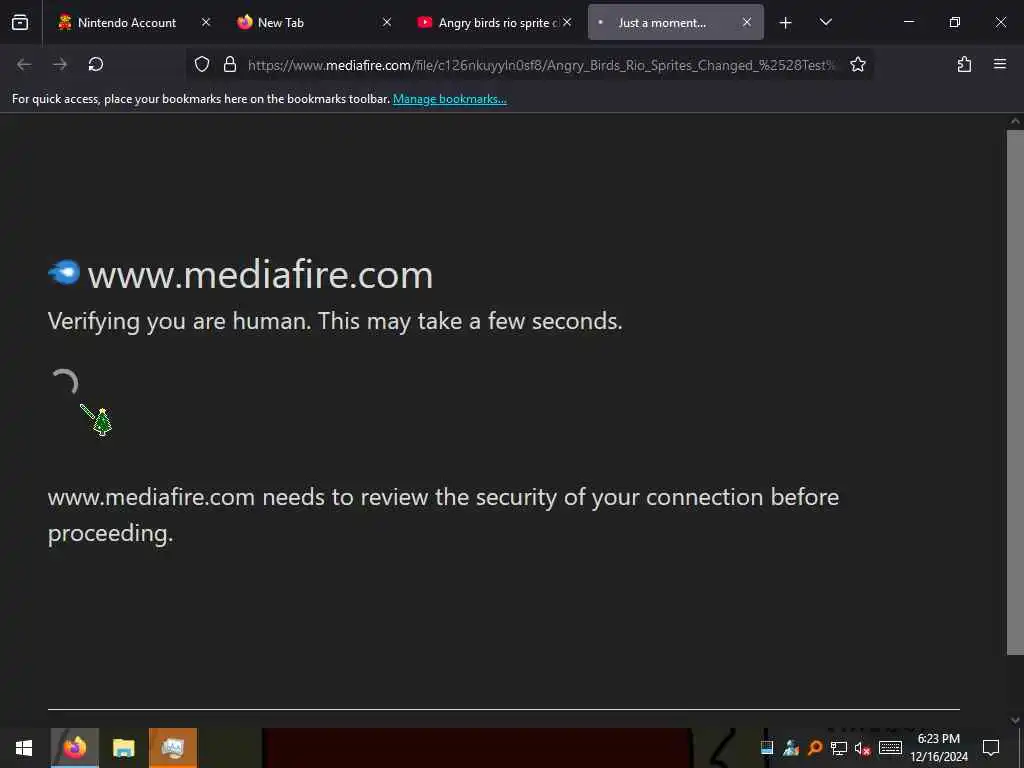Open a new tab with plus button

(x=786, y=23)
